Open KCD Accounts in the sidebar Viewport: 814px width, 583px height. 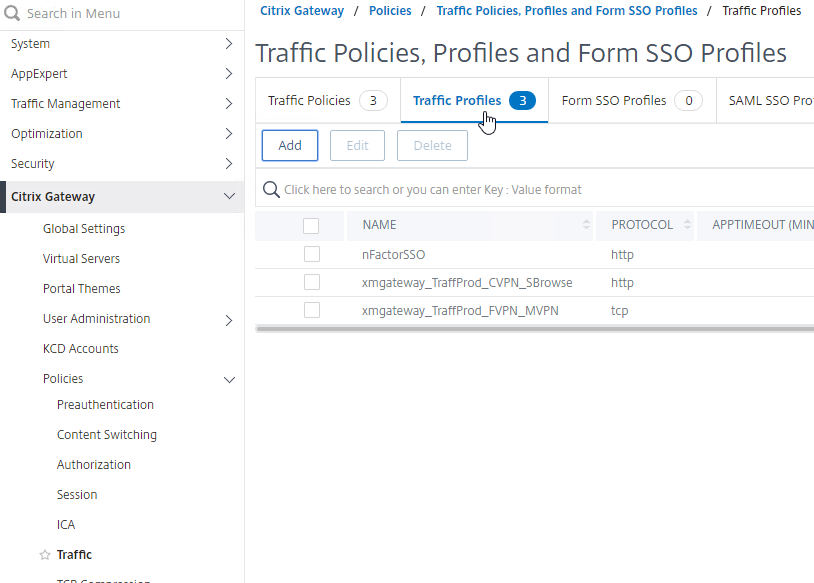tap(80, 349)
